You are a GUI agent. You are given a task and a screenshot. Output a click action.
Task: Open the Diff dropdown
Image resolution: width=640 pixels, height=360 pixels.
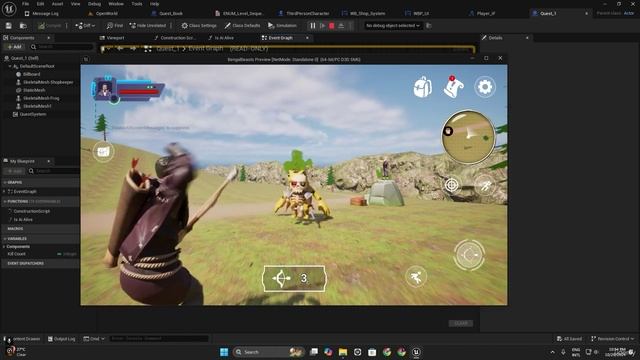click(85, 26)
